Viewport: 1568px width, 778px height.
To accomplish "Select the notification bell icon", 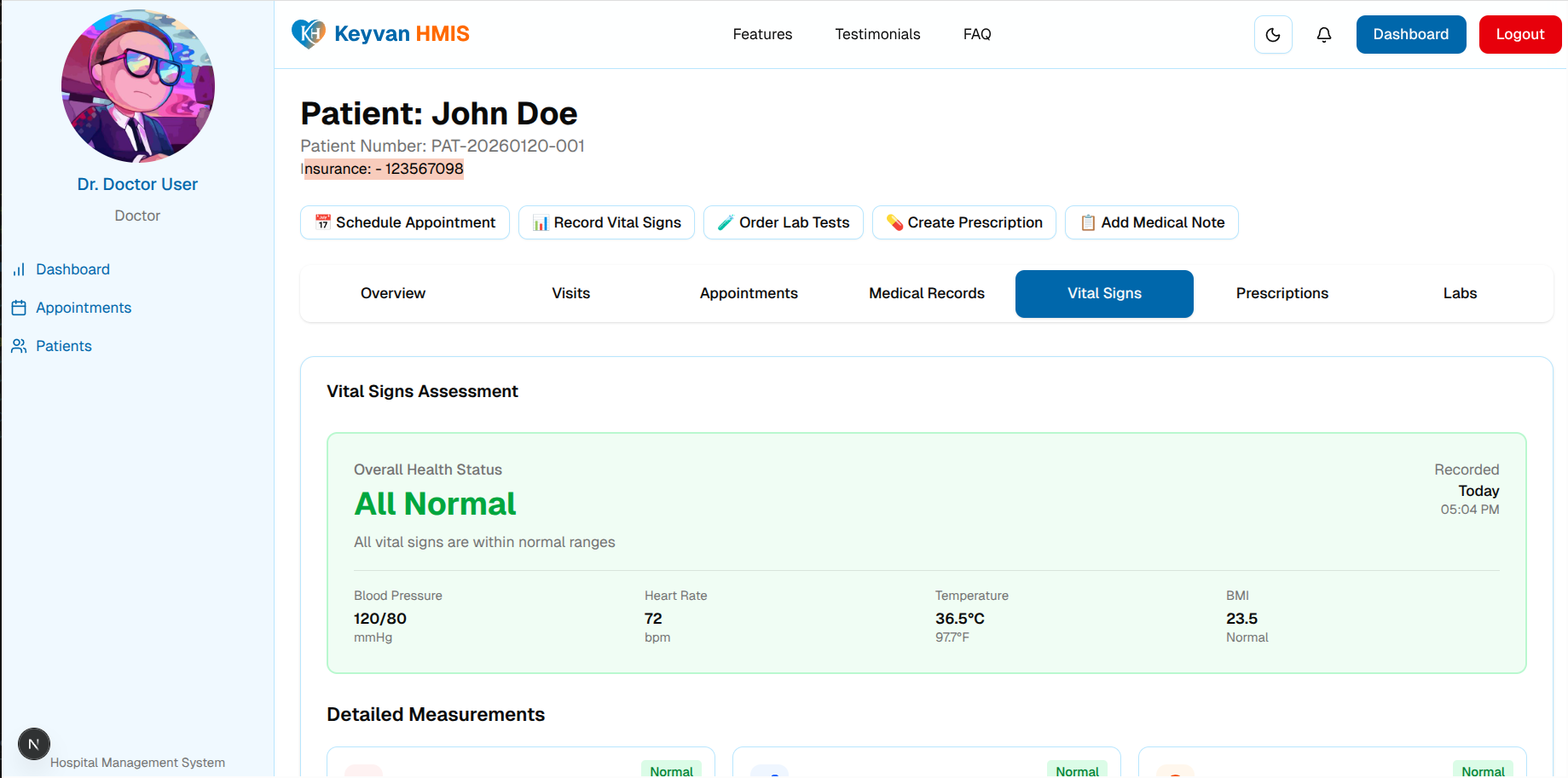I will click(x=1324, y=34).
